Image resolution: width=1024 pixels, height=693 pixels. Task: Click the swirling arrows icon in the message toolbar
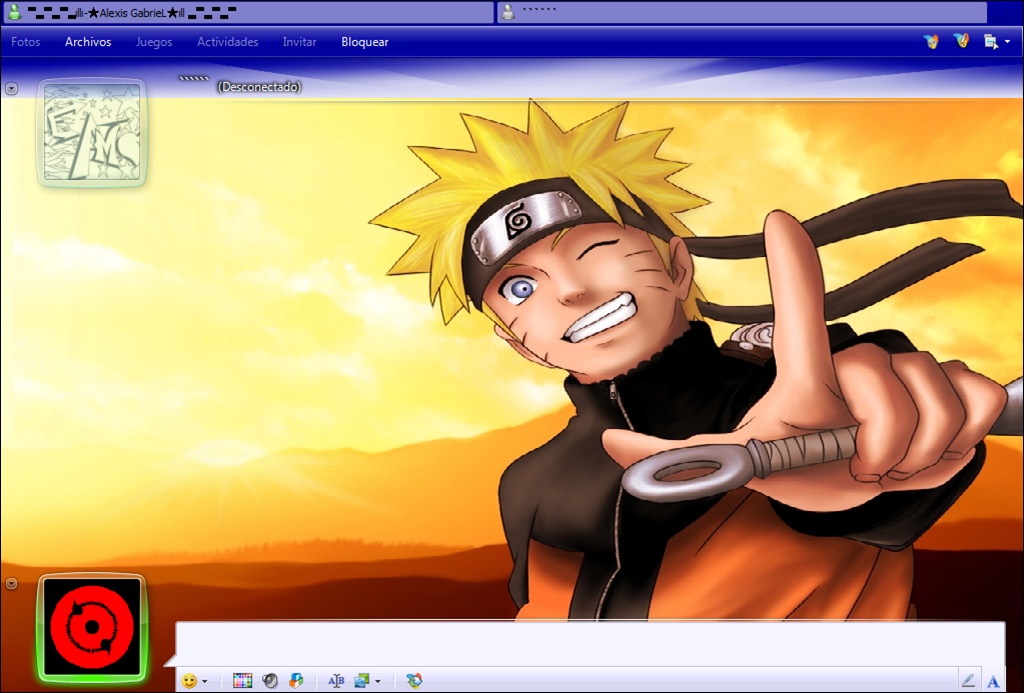pos(413,681)
